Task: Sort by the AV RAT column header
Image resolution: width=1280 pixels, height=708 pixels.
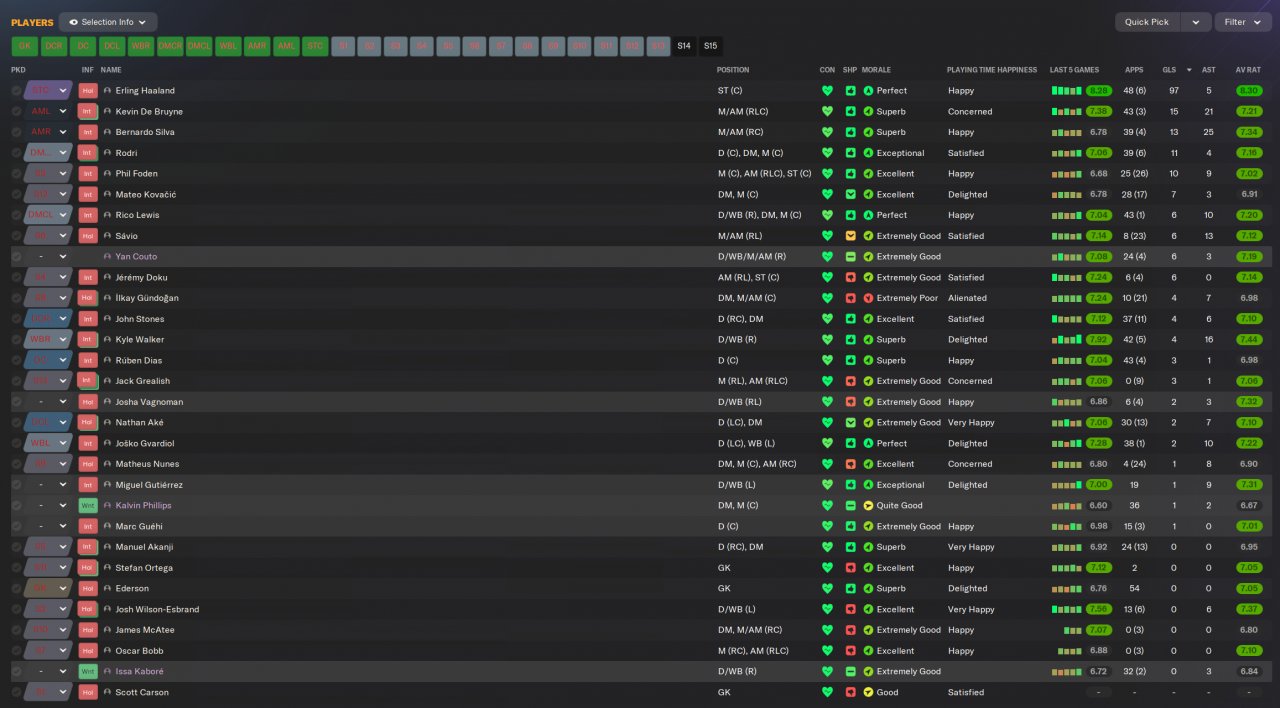Action: (x=1248, y=70)
